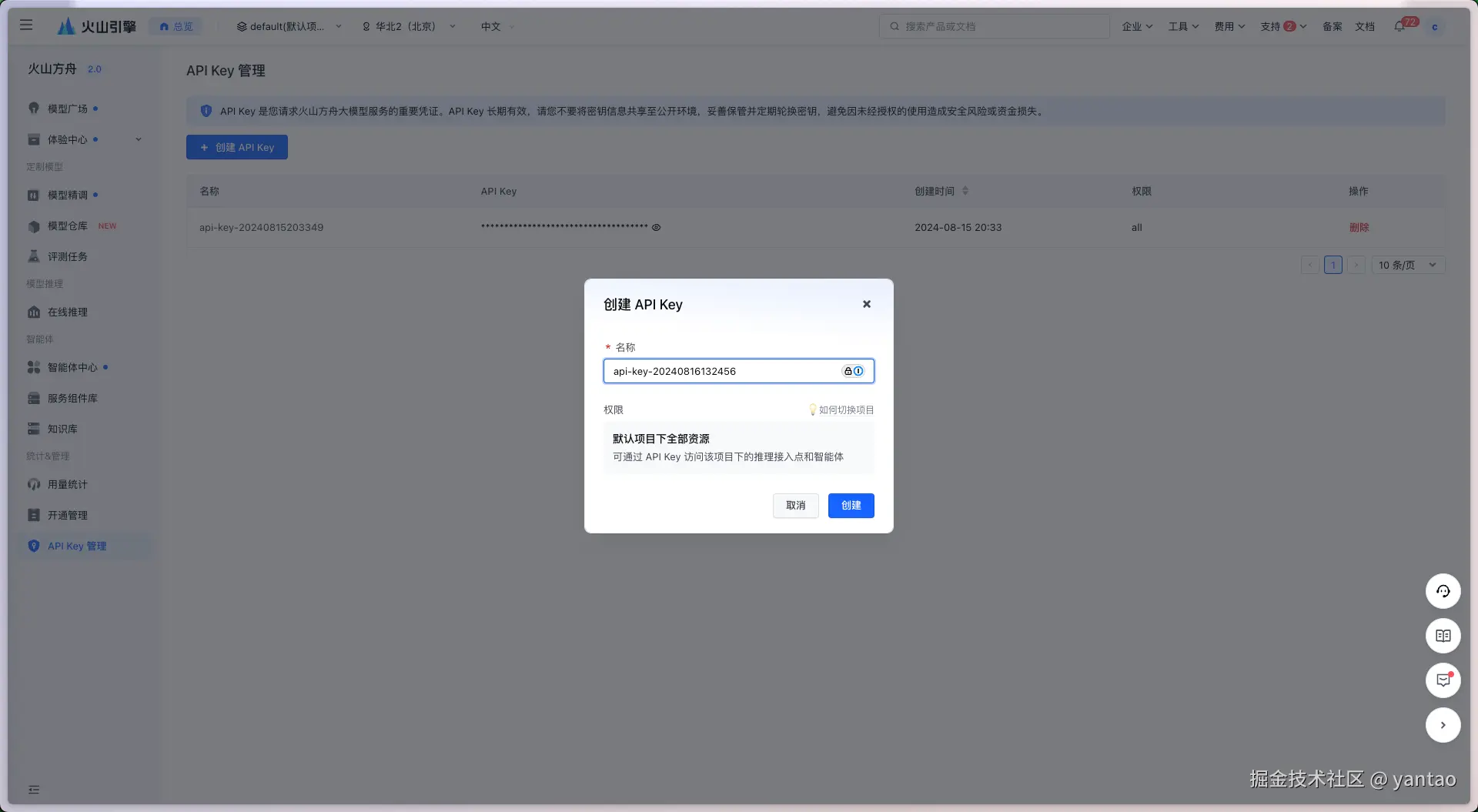Collapse the floating widget panel arrow
1478x812 pixels.
point(1443,725)
